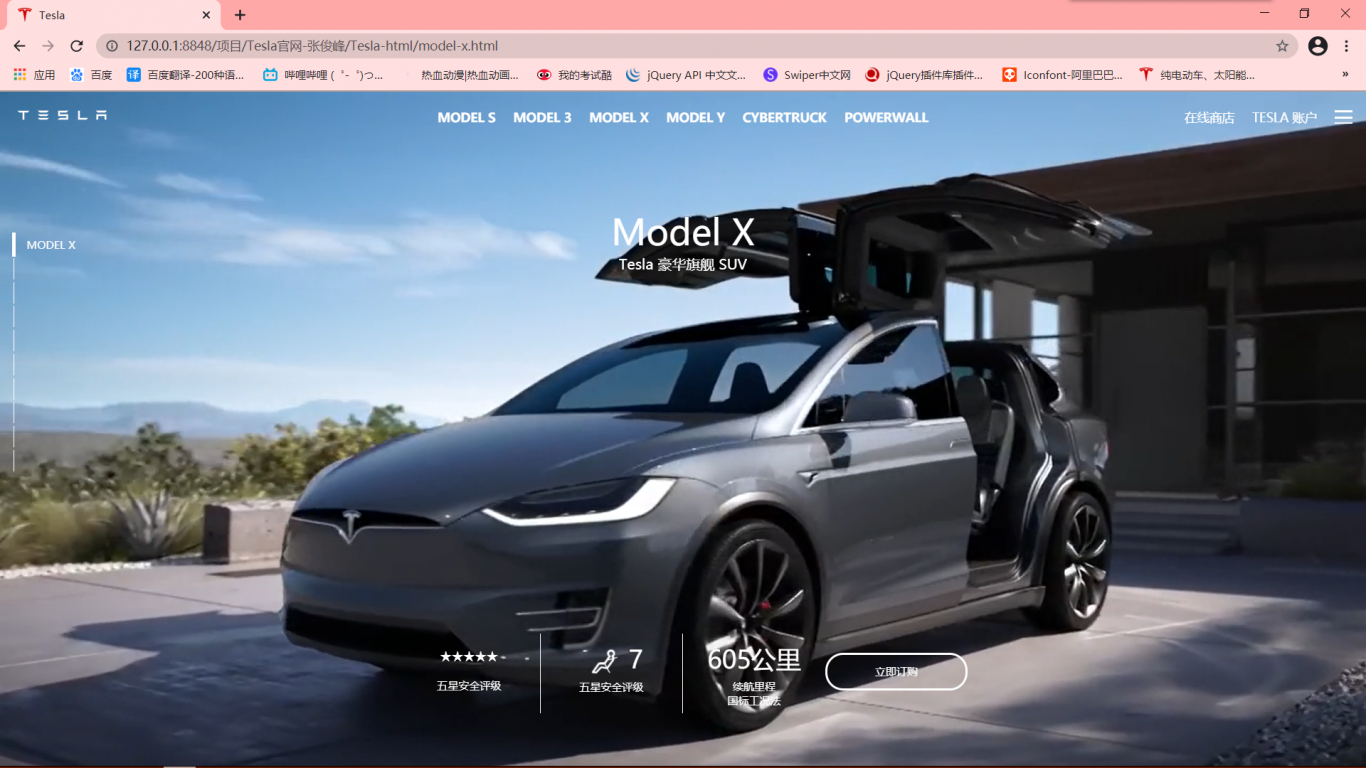Restore down the browser window
The image size is (1366, 768).
coord(1304,13)
